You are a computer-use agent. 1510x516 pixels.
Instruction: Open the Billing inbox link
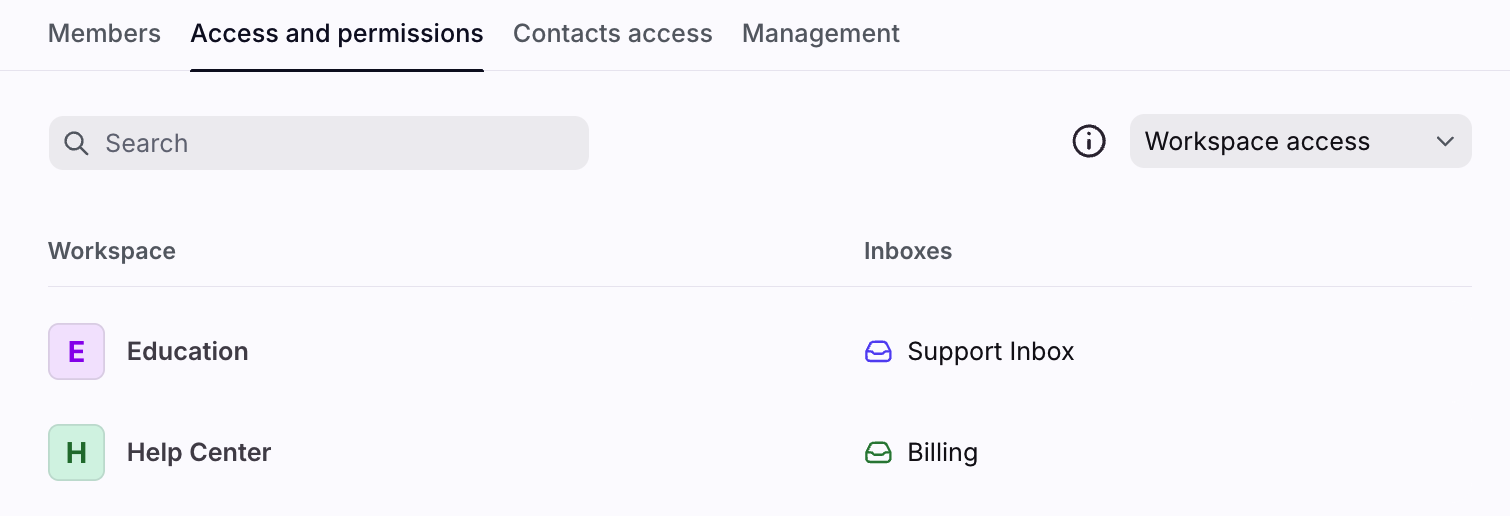tap(942, 453)
